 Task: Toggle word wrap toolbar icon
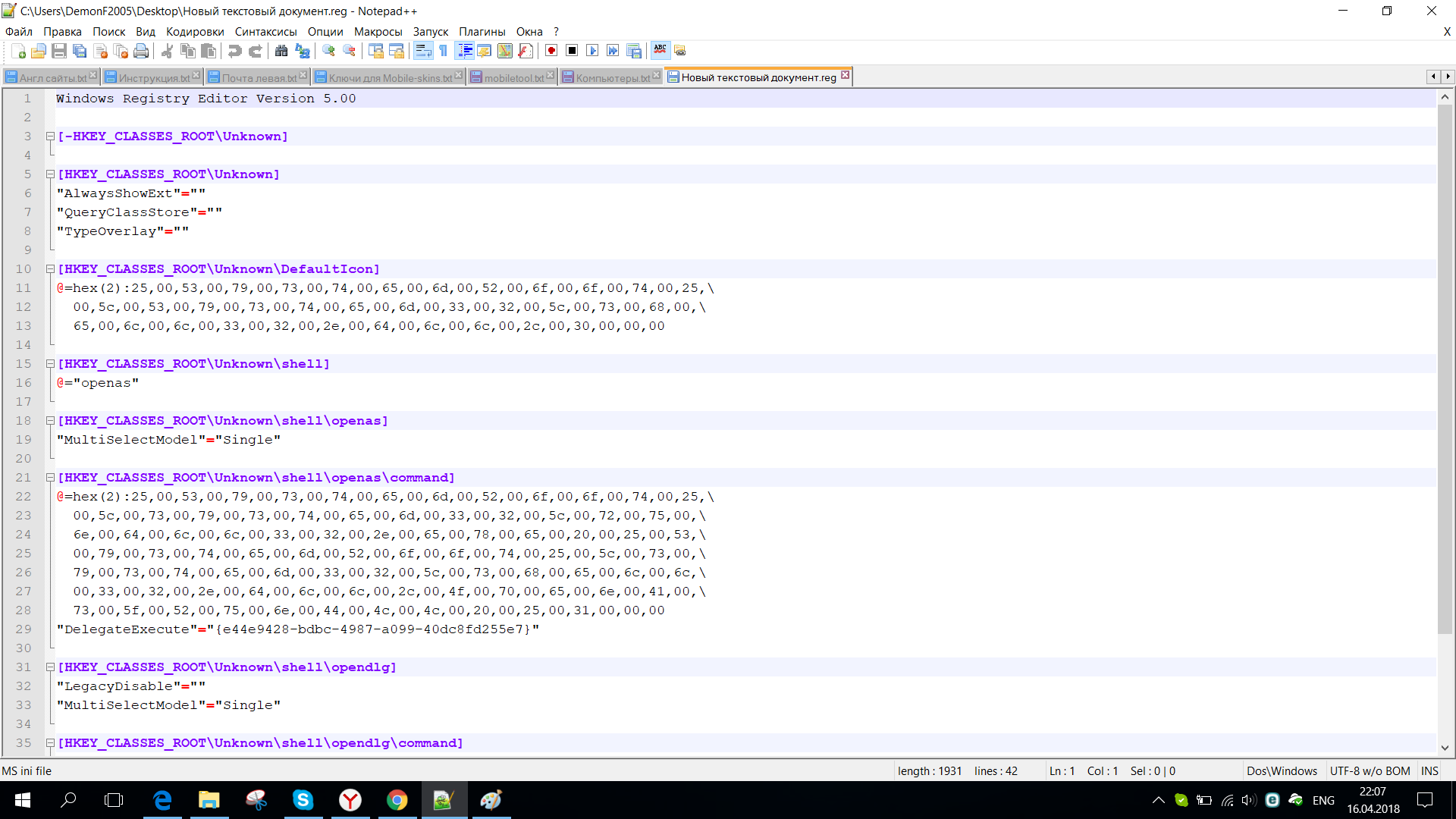[x=423, y=51]
